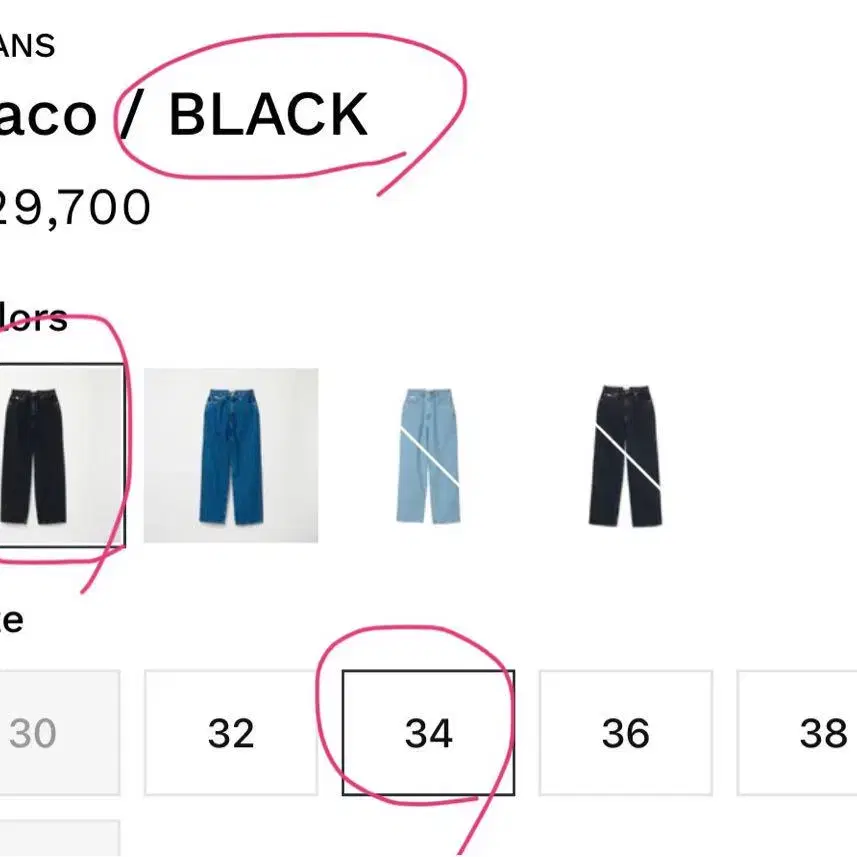Pick the light blue jeans color
The height and width of the screenshot is (857, 857).
point(428,455)
